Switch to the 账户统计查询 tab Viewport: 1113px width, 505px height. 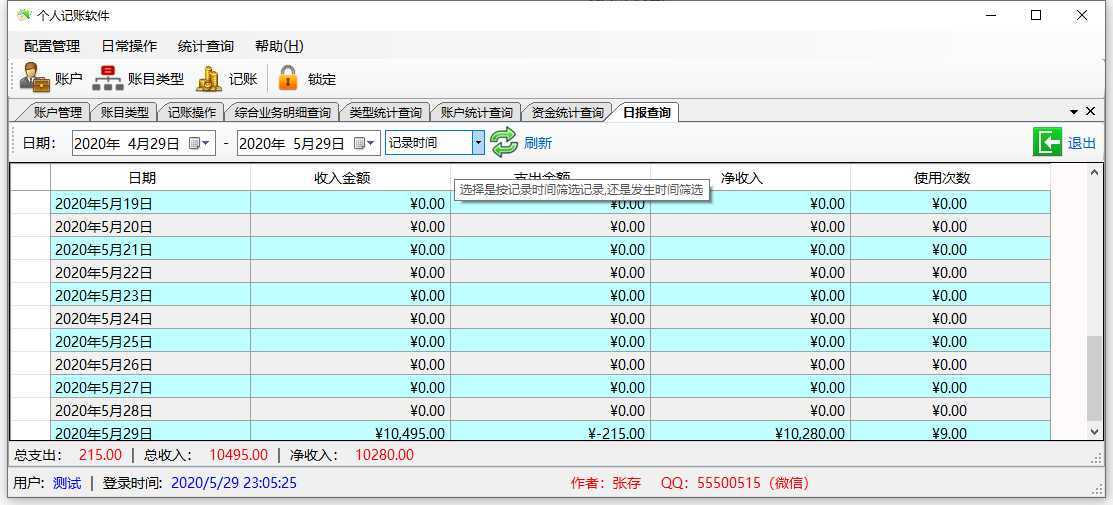click(476, 112)
